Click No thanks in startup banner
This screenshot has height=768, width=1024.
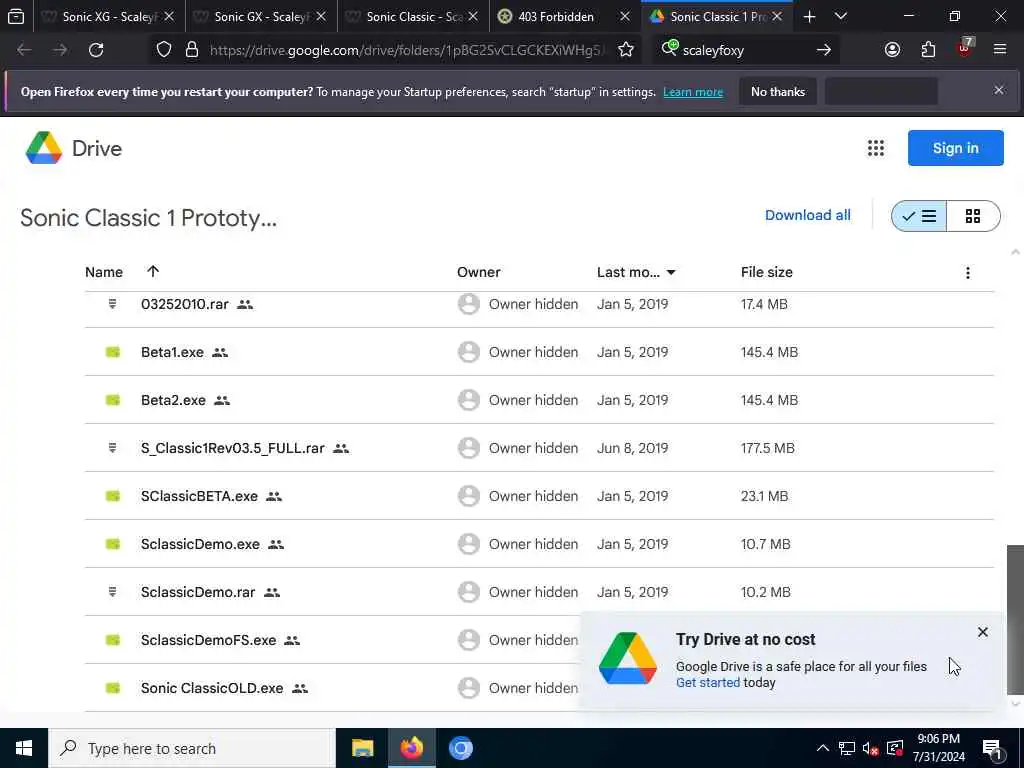pyautogui.click(x=778, y=91)
